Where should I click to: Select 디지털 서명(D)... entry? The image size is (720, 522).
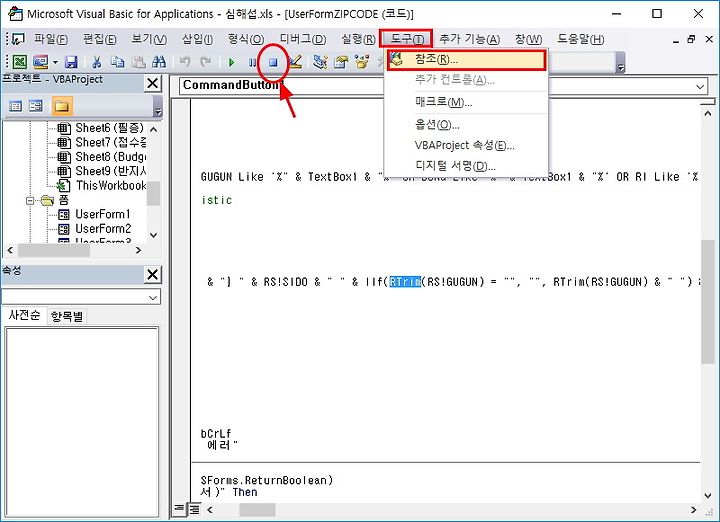(467, 166)
